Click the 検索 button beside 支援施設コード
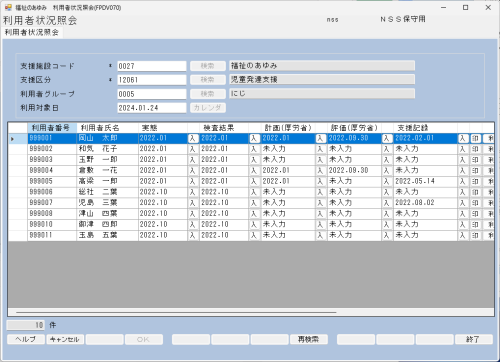Viewport: 500px width, 362px height. tap(208, 66)
